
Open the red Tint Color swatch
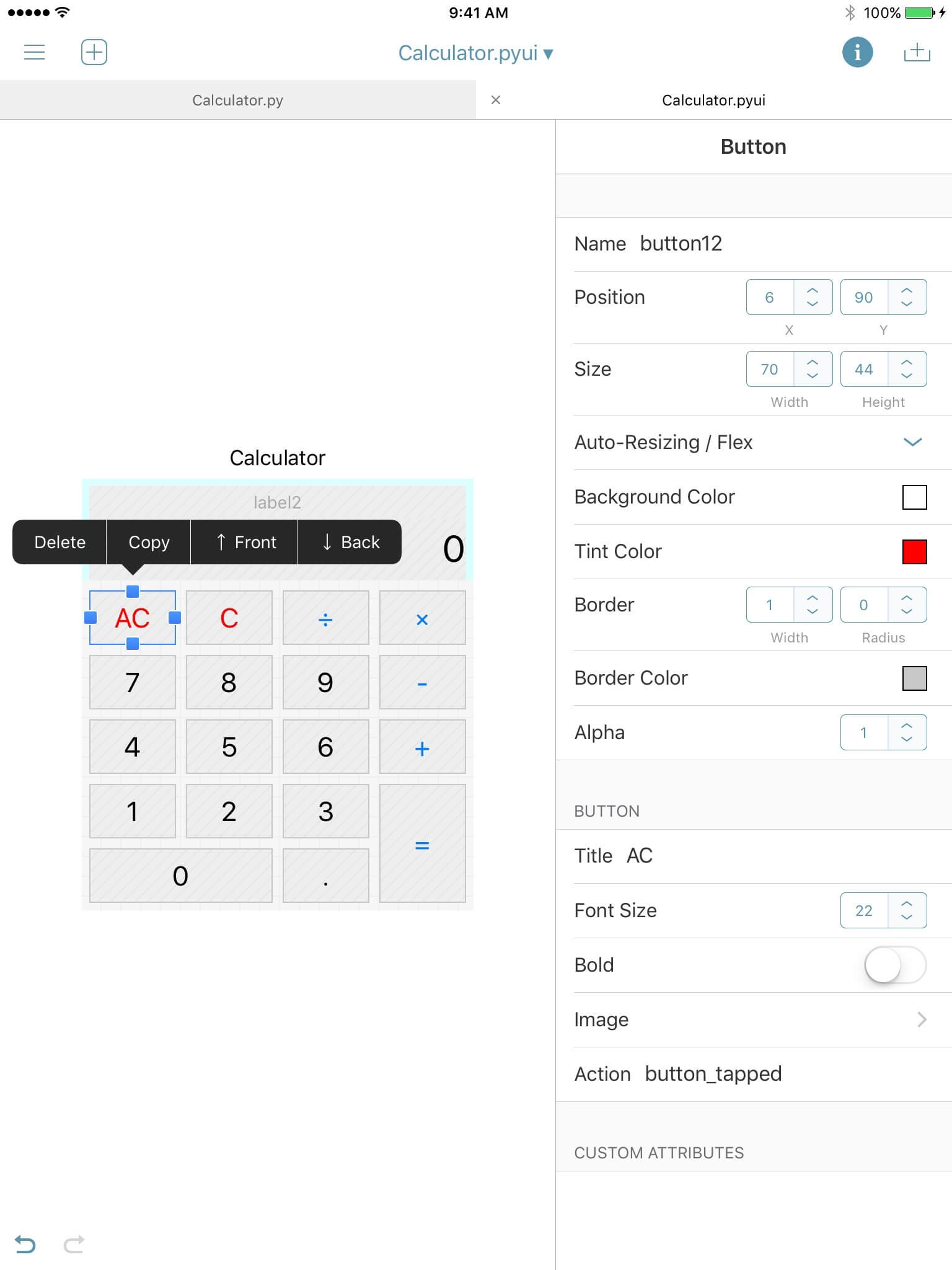coord(914,551)
